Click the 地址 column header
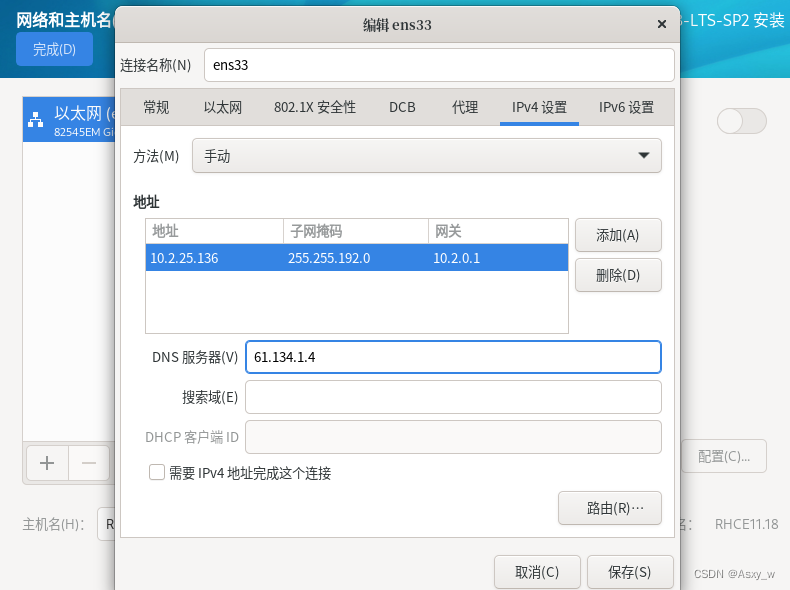Screen dimensions: 790x590 click(215, 231)
